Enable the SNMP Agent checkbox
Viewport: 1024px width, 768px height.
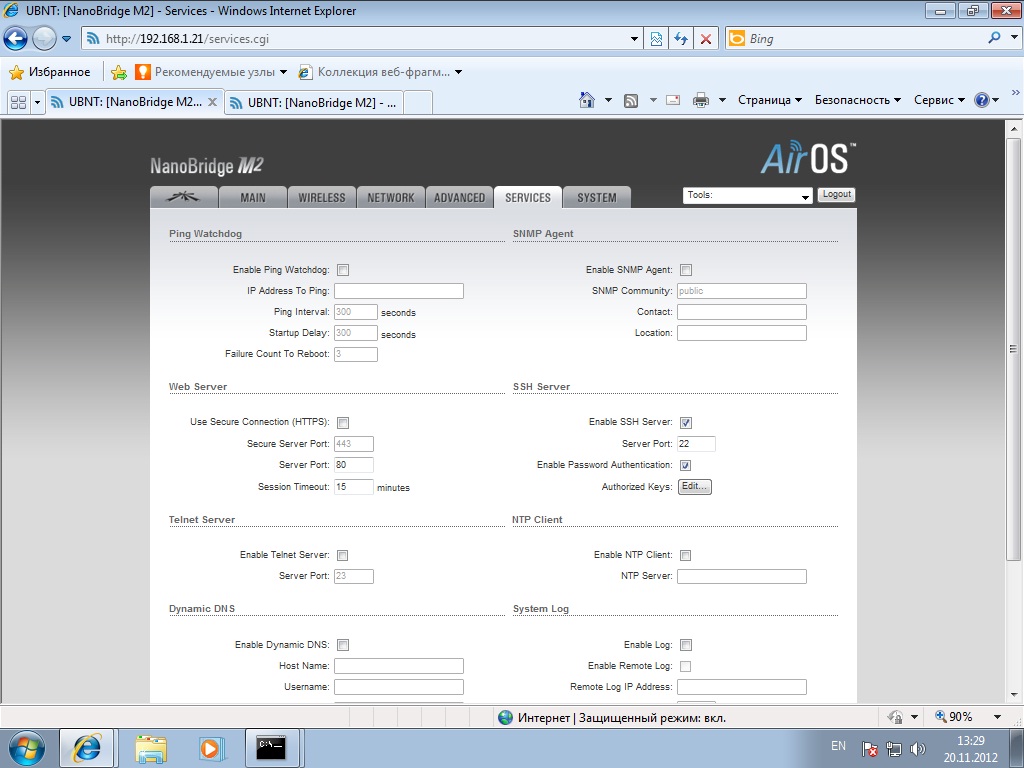[x=686, y=270]
